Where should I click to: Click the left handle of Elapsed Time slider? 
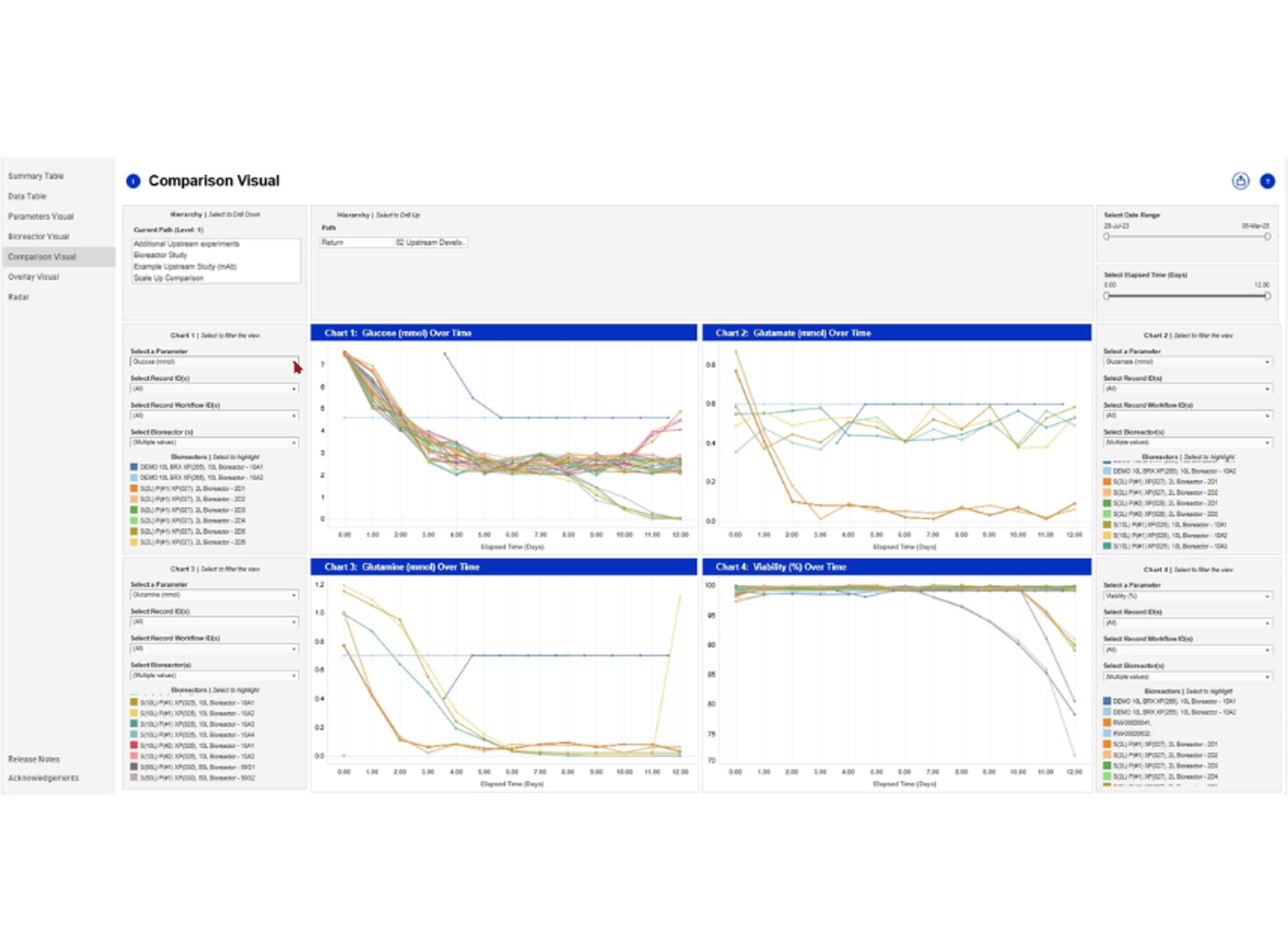coord(1106,296)
